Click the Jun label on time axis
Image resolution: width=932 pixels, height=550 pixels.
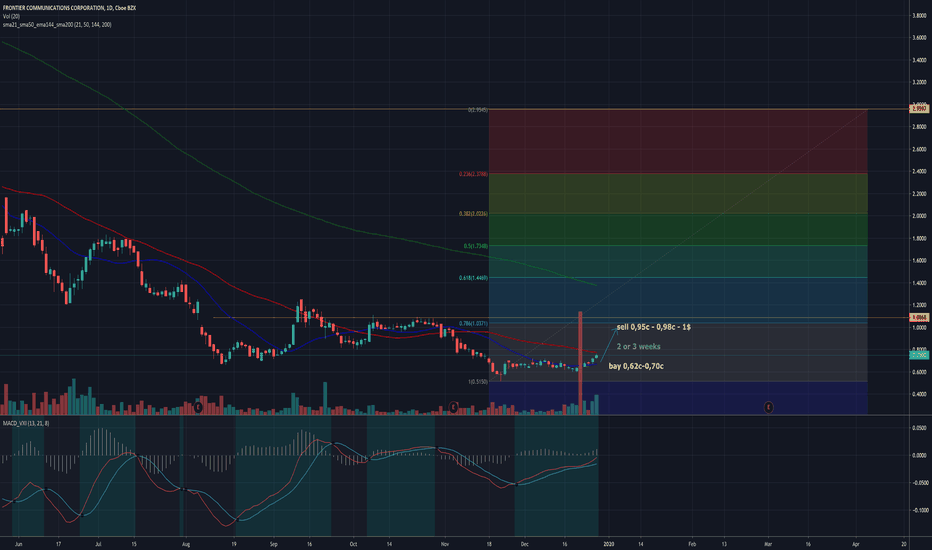click(18, 544)
